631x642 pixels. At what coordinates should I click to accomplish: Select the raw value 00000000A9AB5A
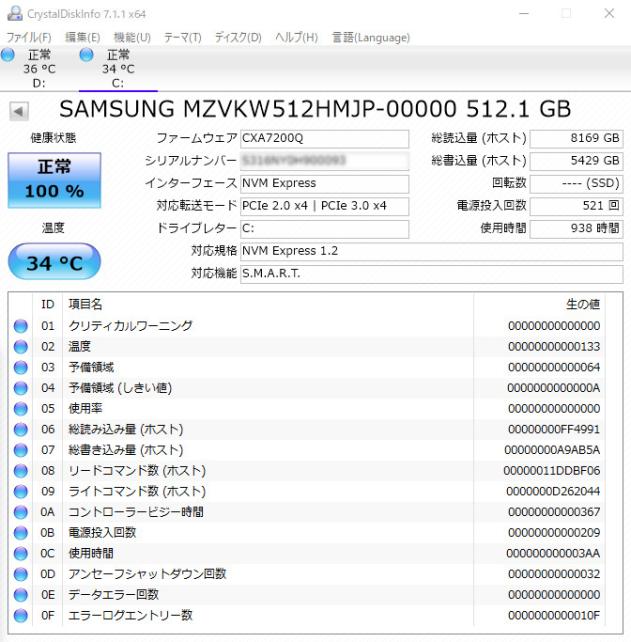click(x=552, y=450)
